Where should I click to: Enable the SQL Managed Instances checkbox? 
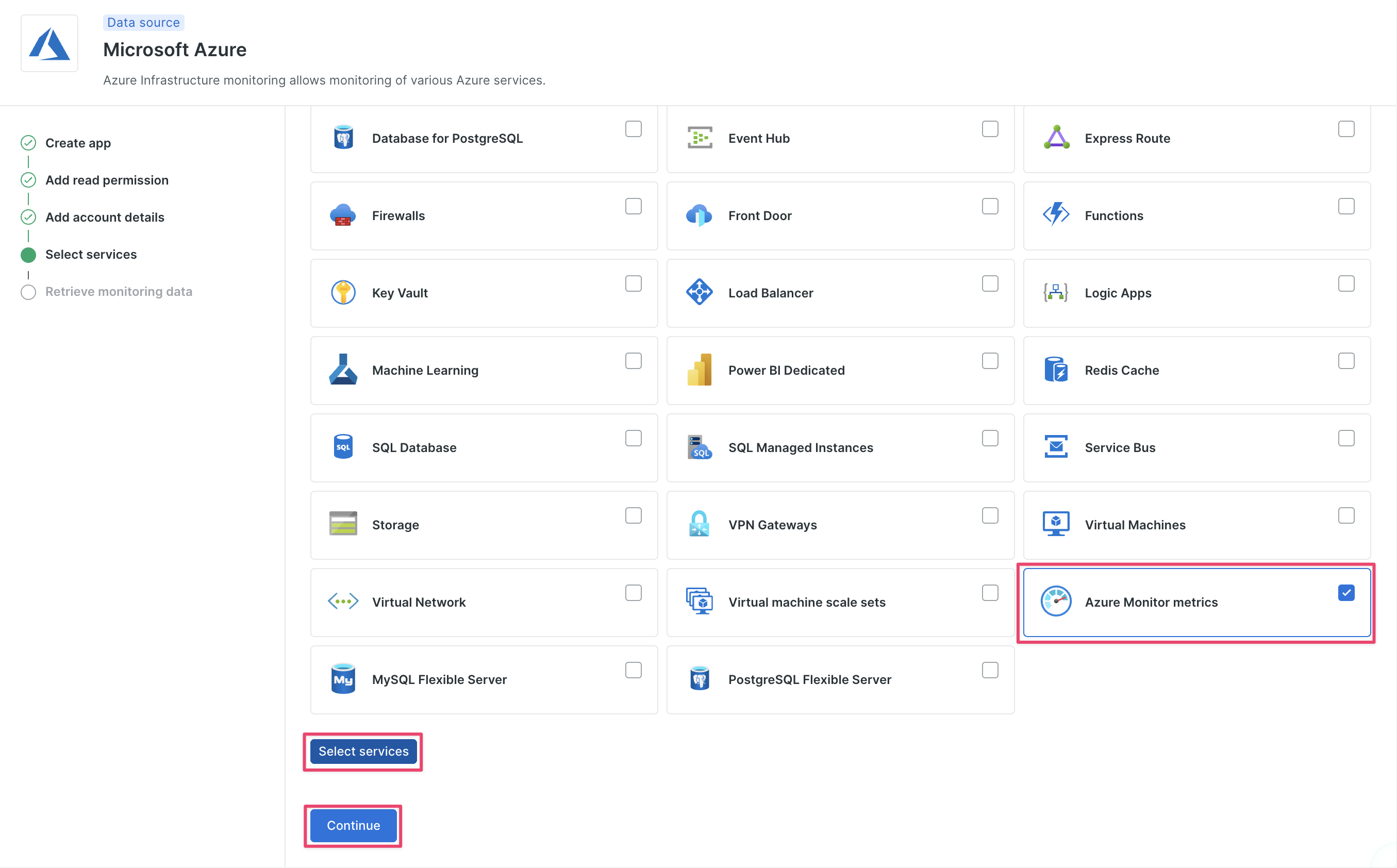coord(990,438)
